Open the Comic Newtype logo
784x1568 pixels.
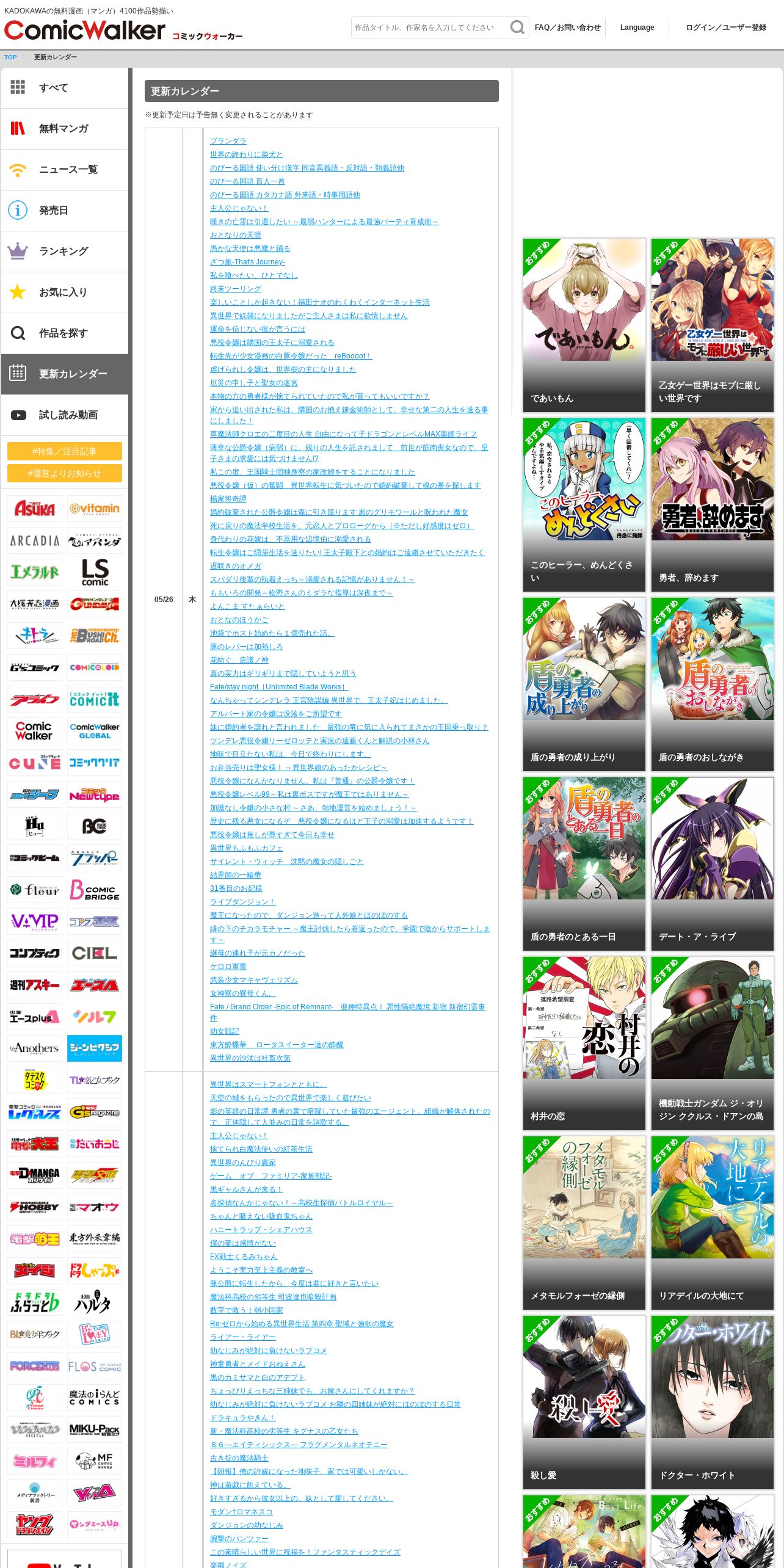[x=95, y=794]
